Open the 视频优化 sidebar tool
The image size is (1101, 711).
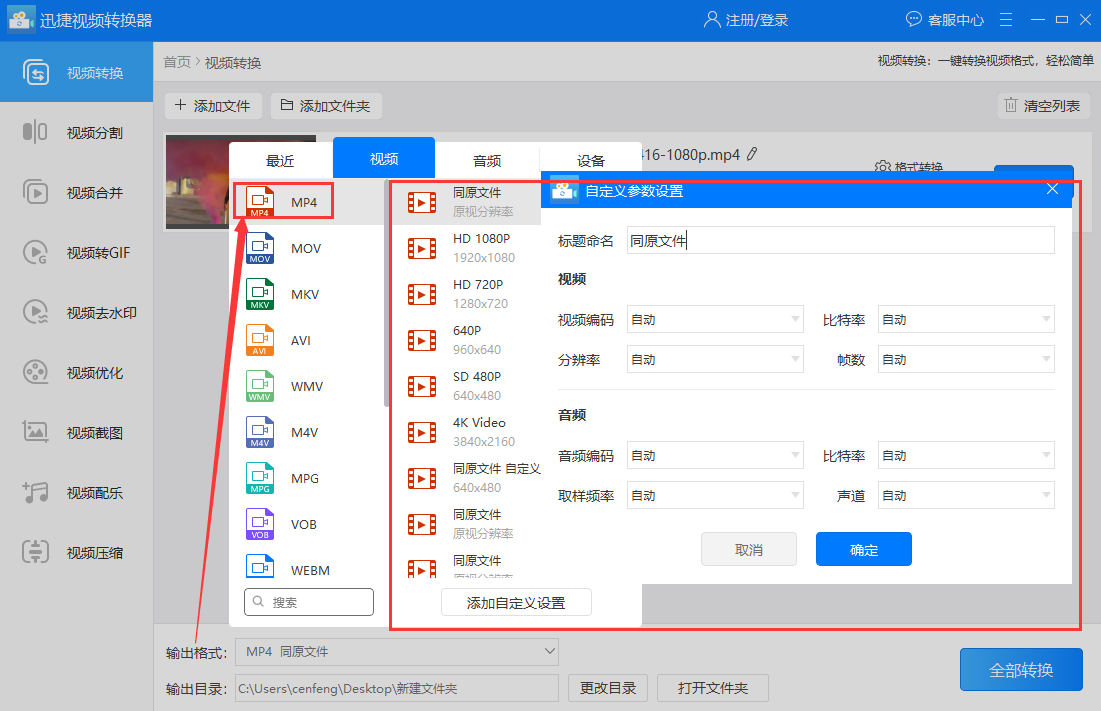77,373
